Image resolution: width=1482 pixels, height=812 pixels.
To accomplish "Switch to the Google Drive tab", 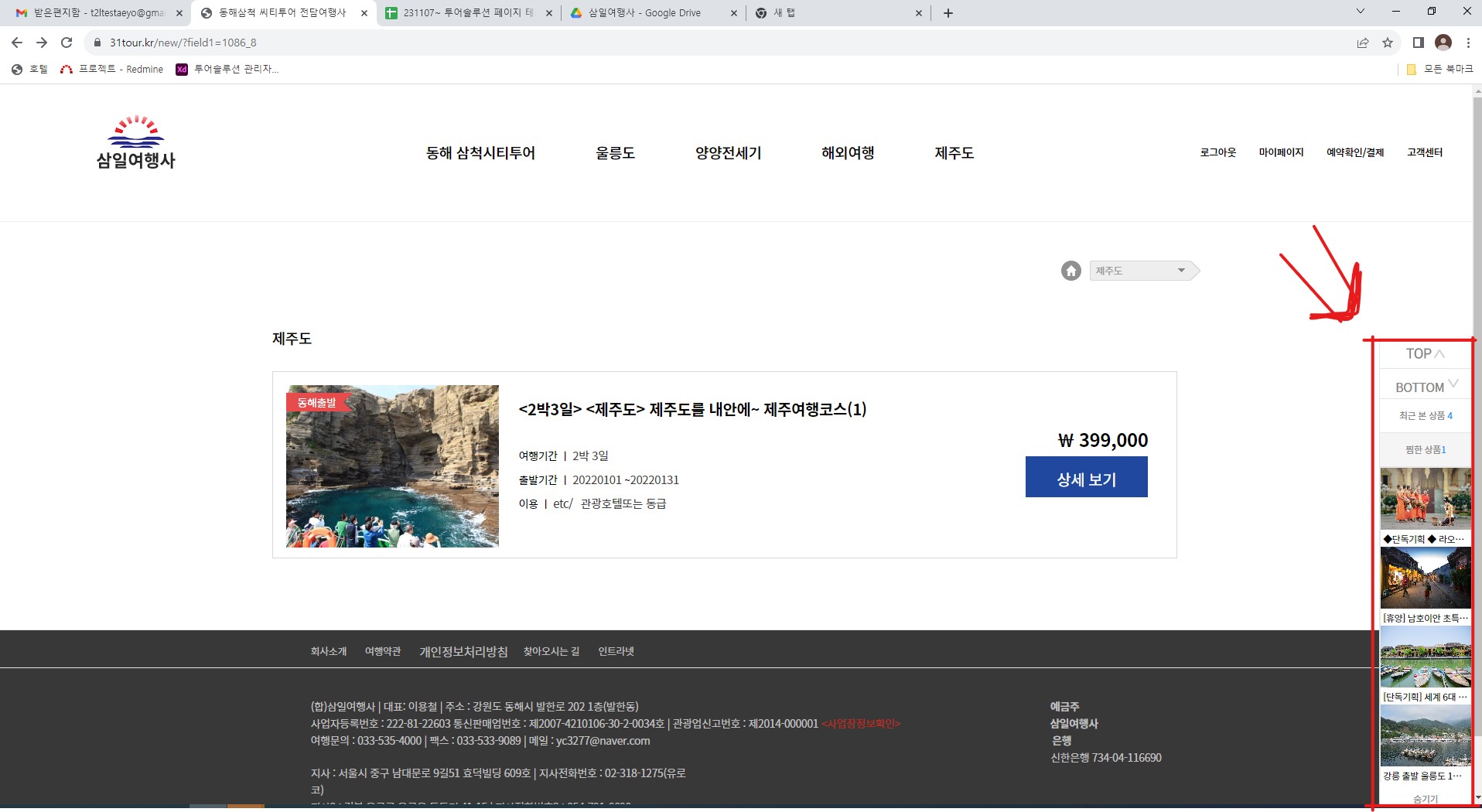I will tap(644, 13).
